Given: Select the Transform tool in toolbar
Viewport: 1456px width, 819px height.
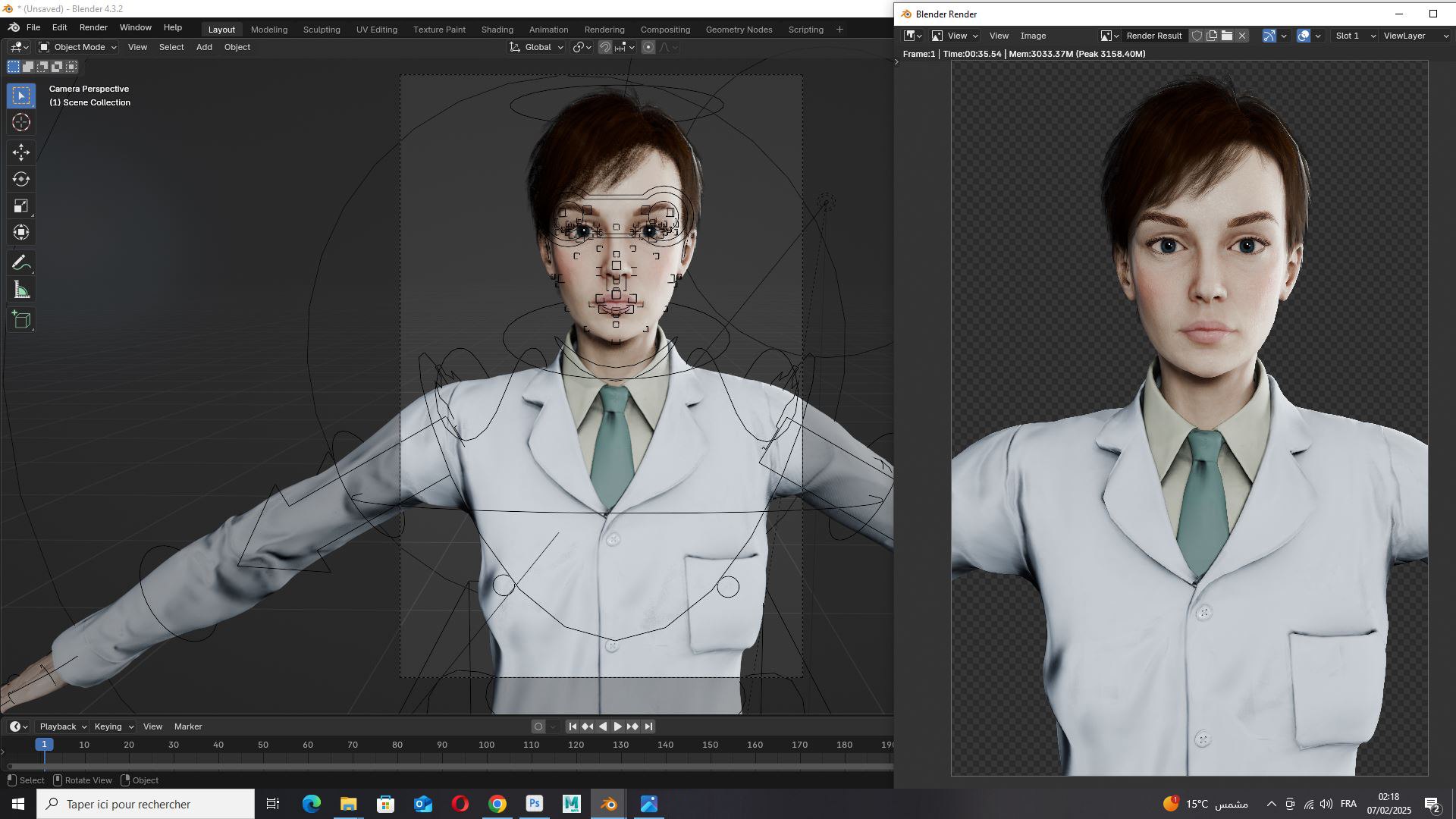Looking at the screenshot, I should [x=21, y=232].
